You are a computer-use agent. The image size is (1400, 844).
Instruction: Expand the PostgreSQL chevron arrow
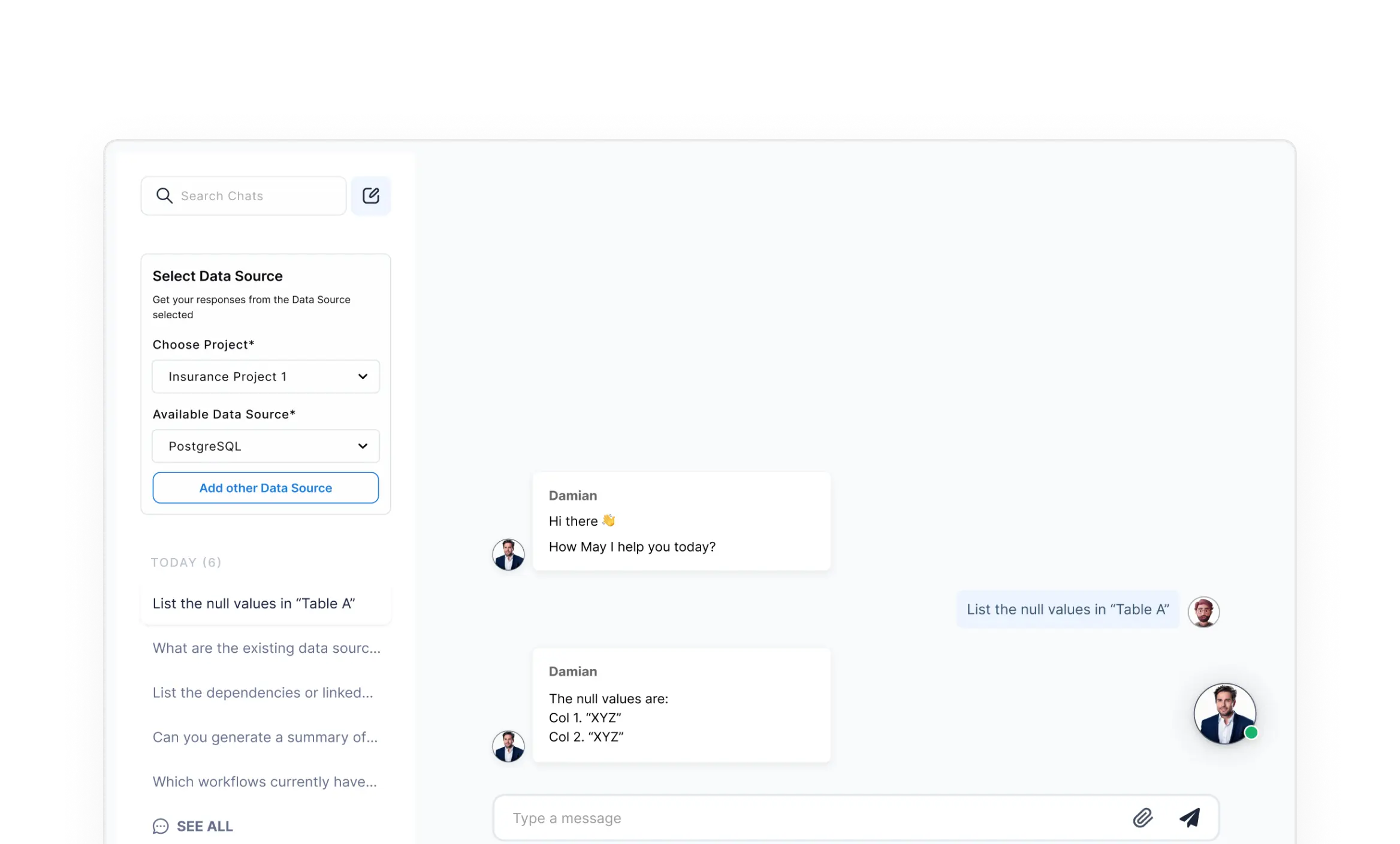(363, 446)
